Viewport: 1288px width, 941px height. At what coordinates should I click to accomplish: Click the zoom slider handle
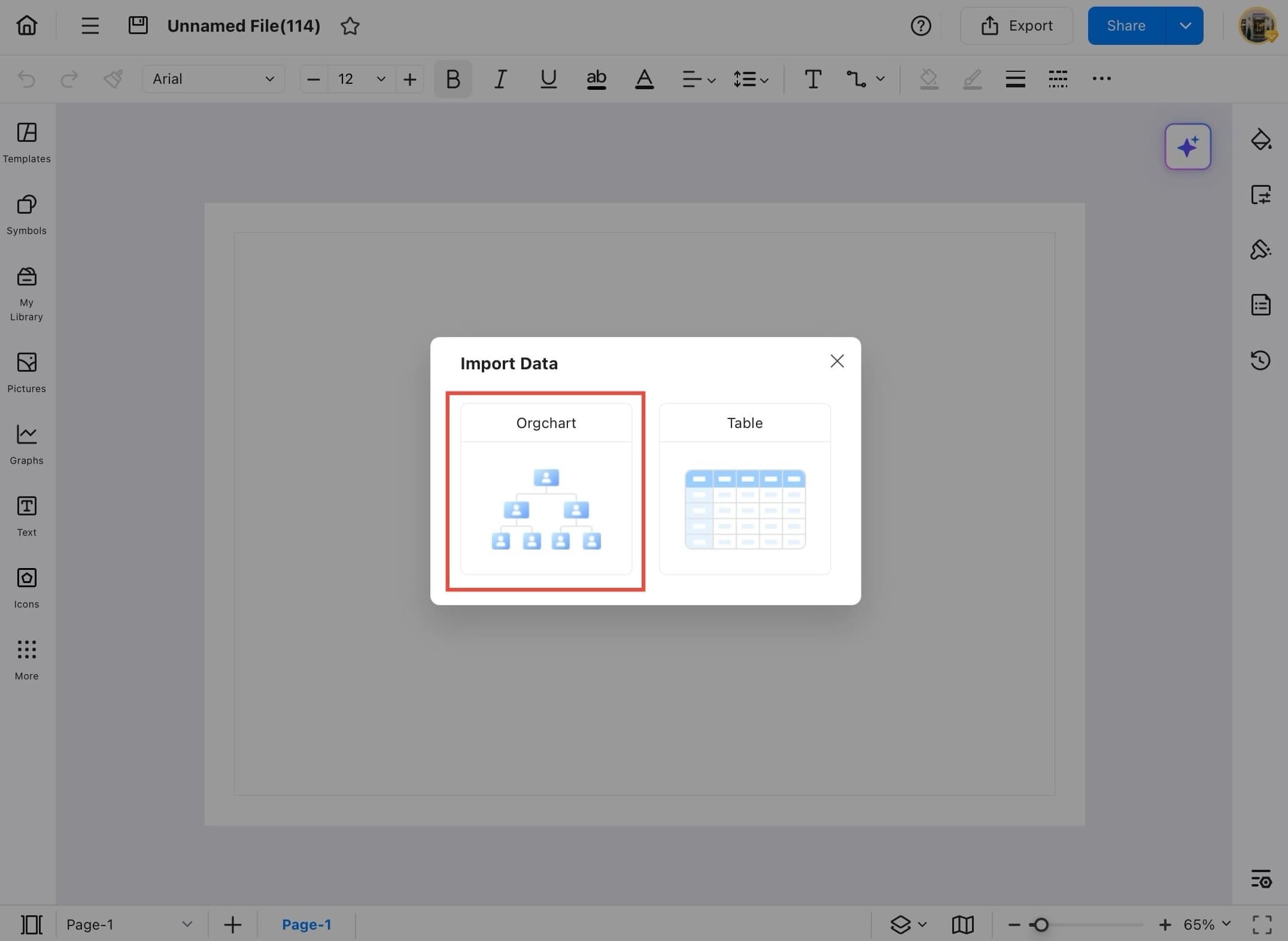(1041, 925)
